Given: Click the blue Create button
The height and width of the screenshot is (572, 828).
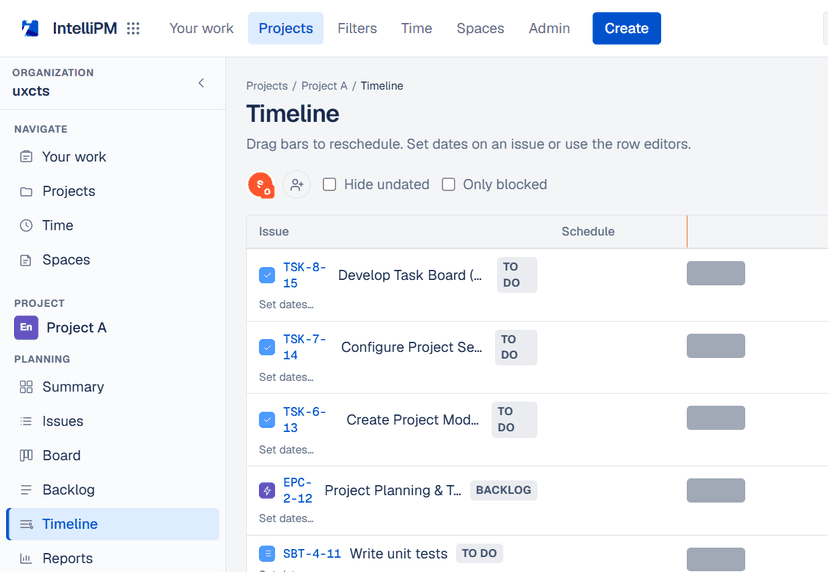Looking at the screenshot, I should 626,29.
